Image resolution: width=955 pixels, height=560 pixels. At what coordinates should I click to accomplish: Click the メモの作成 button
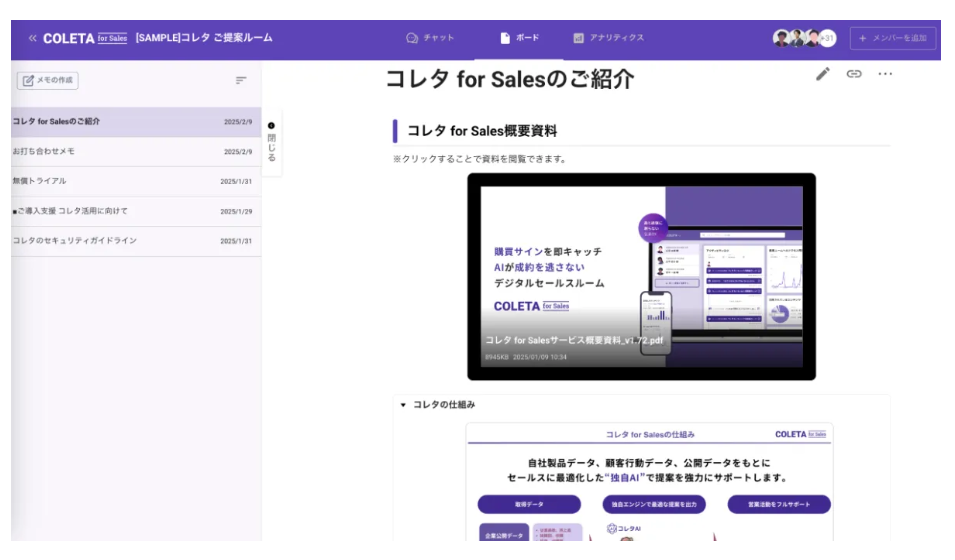[x=48, y=81]
